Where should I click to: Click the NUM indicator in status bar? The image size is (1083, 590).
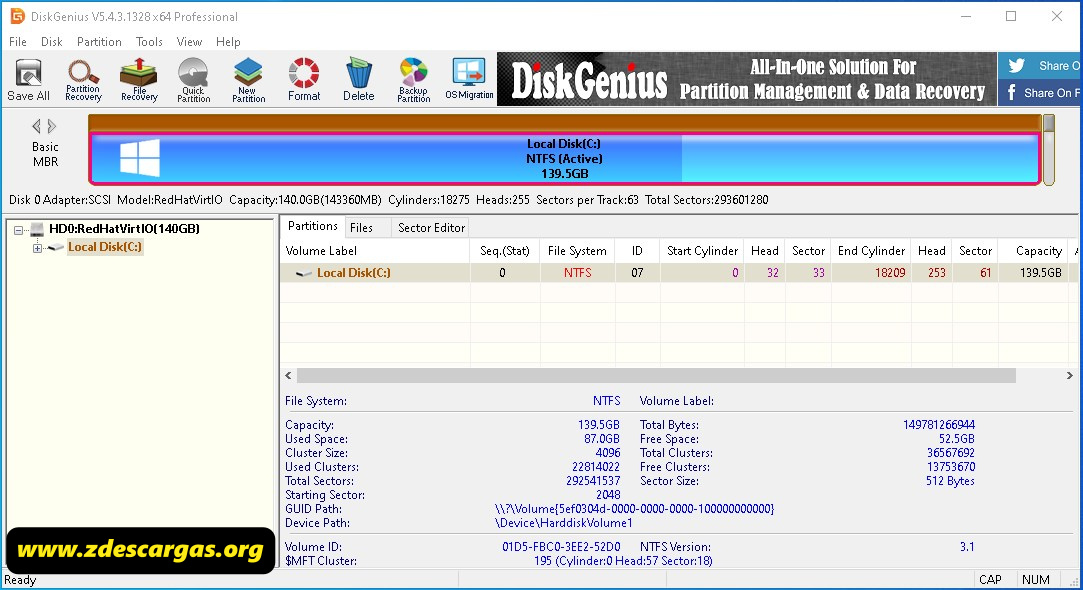[x=1035, y=580]
